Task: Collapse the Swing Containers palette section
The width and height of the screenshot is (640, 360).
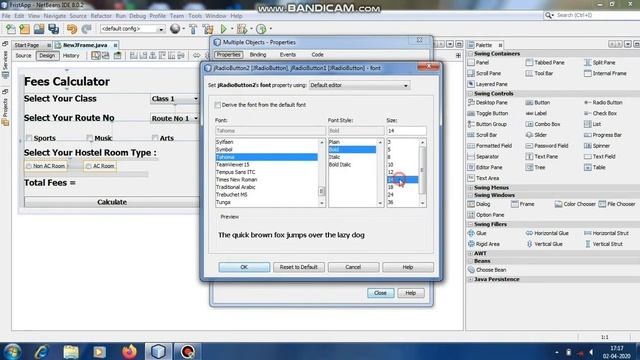Action: click(x=470, y=54)
